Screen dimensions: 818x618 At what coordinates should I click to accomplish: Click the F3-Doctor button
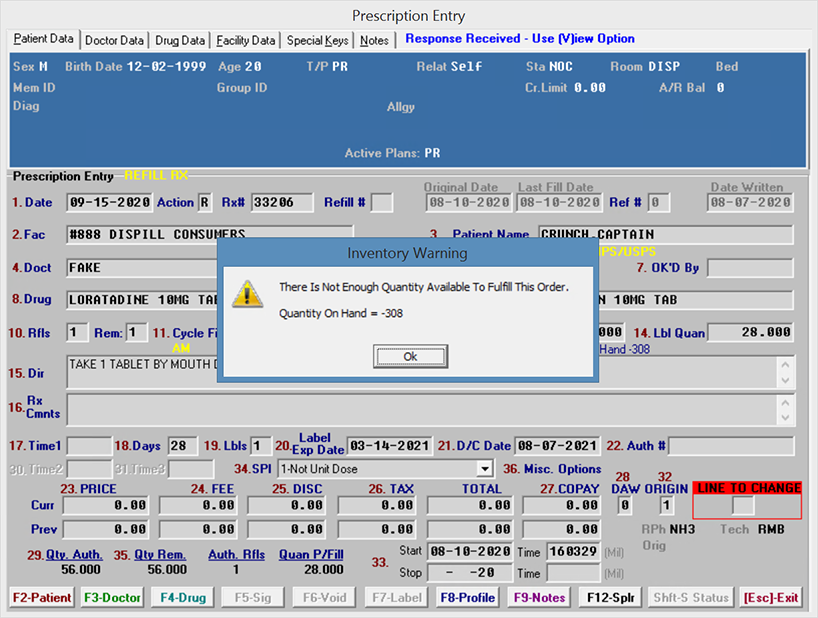pos(111,598)
